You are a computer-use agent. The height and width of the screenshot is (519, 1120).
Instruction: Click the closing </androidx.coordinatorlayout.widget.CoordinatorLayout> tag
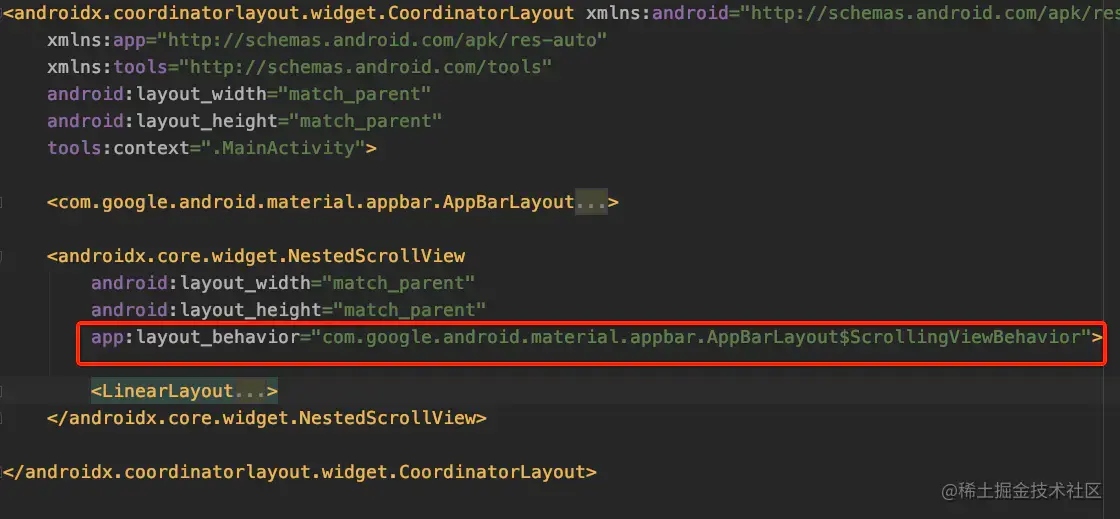(300, 471)
